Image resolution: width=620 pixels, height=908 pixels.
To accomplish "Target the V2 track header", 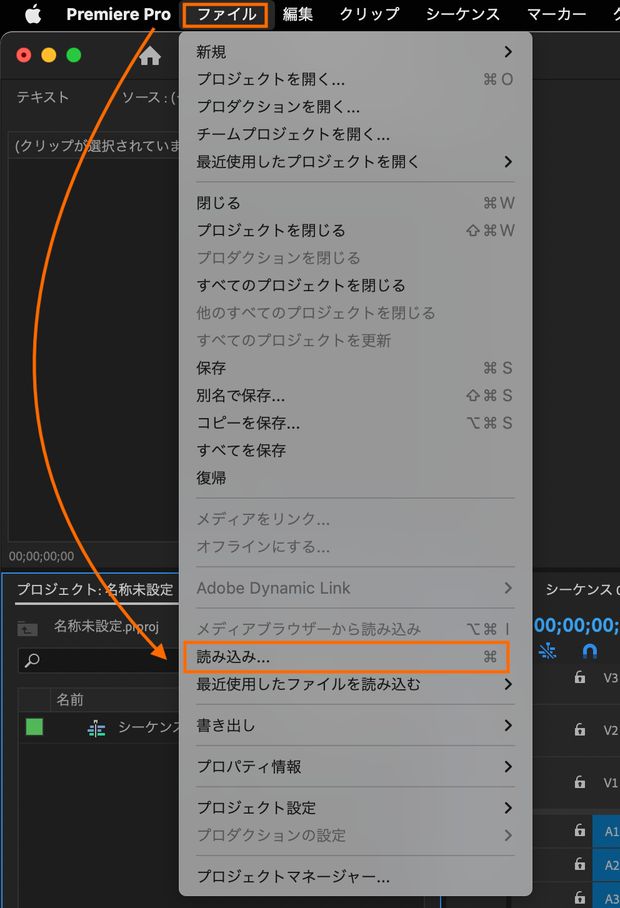I will point(611,731).
